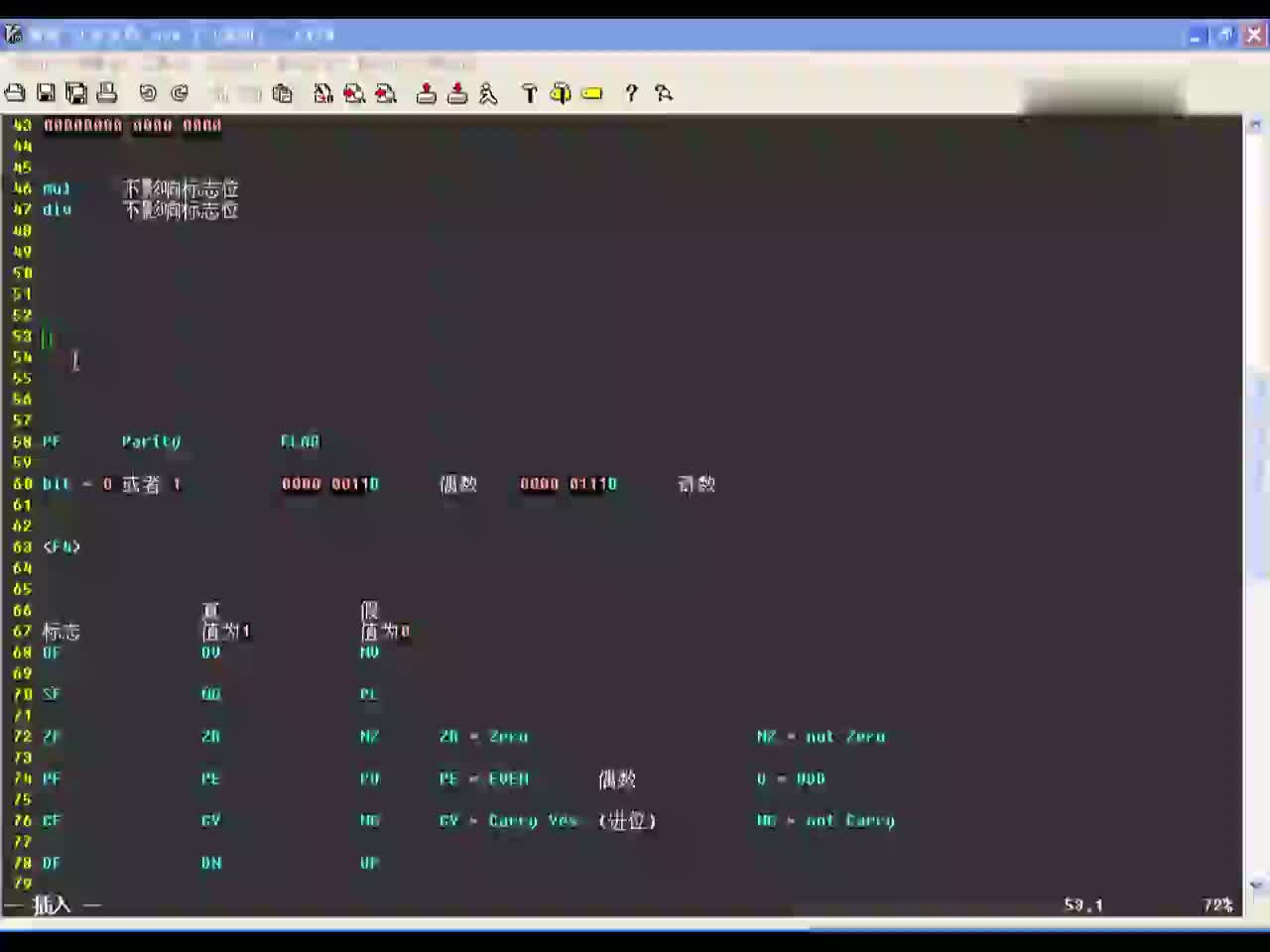1270x952 pixels.
Task: Click the Paste clipboard icon
Action: (283, 93)
